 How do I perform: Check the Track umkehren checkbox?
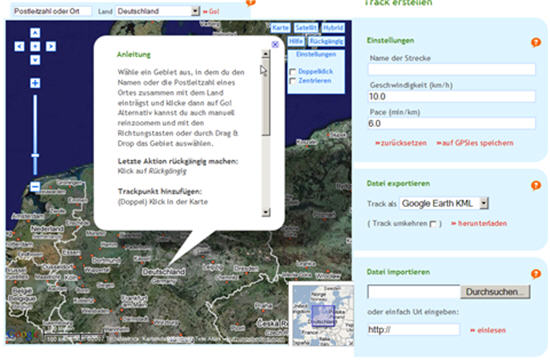click(x=434, y=224)
